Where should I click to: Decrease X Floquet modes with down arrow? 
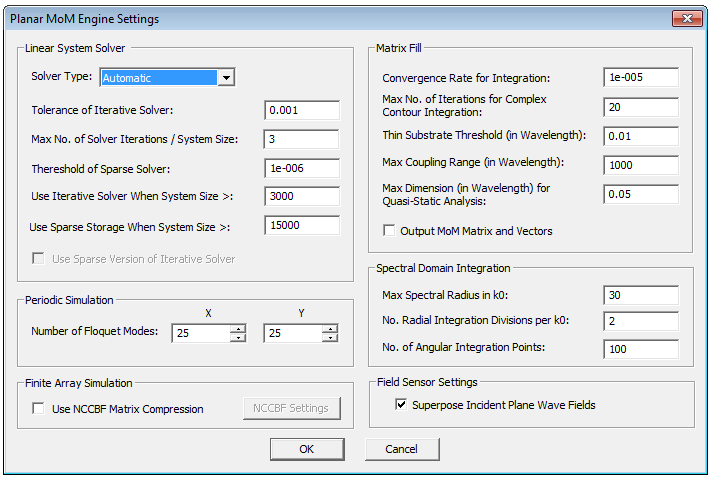click(237, 338)
